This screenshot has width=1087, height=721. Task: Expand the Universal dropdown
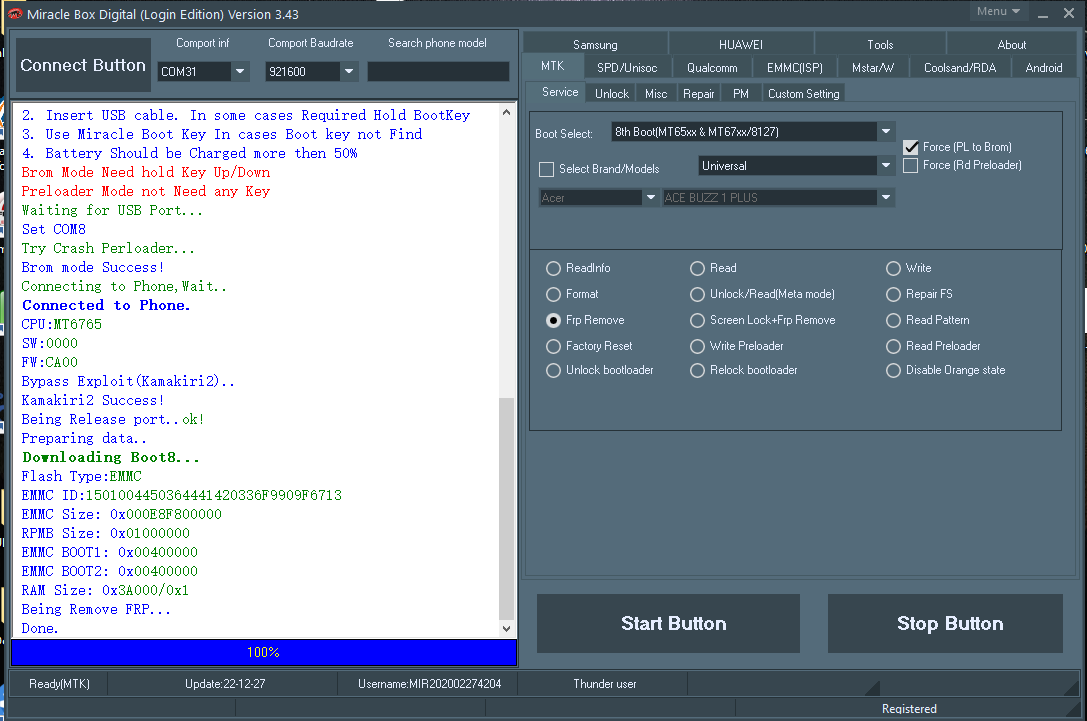(885, 166)
